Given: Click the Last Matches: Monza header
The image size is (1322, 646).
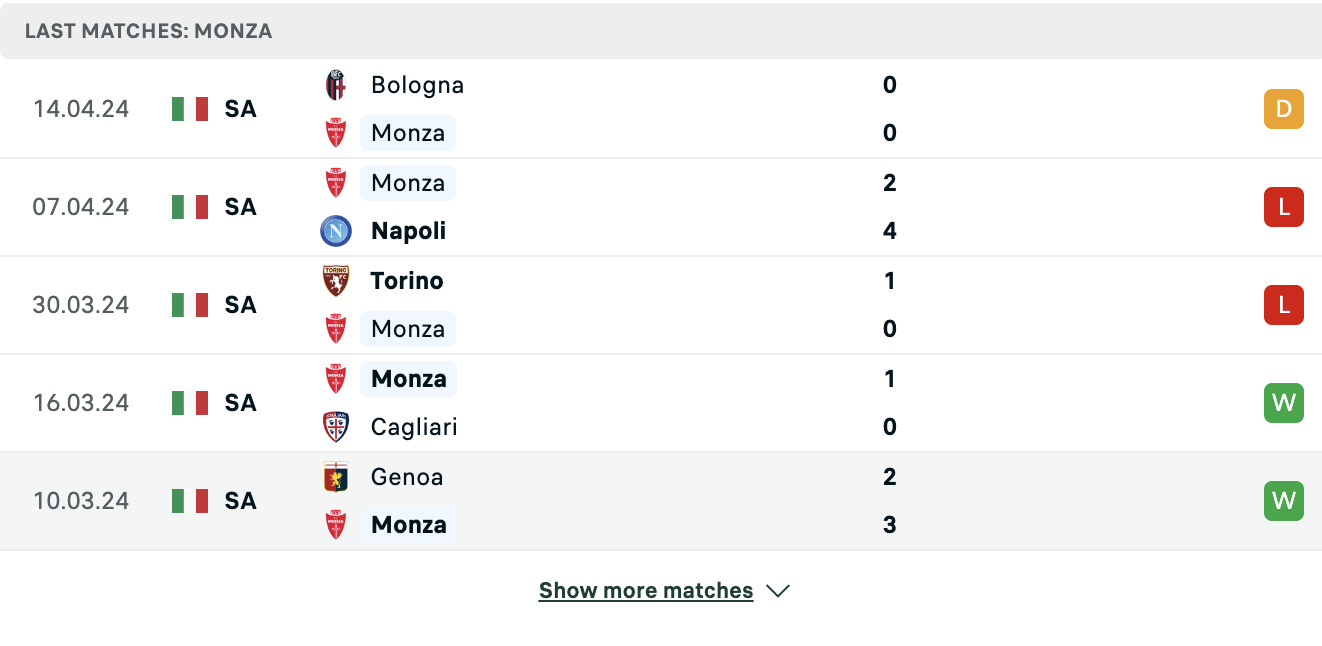Looking at the screenshot, I should coord(149,31).
